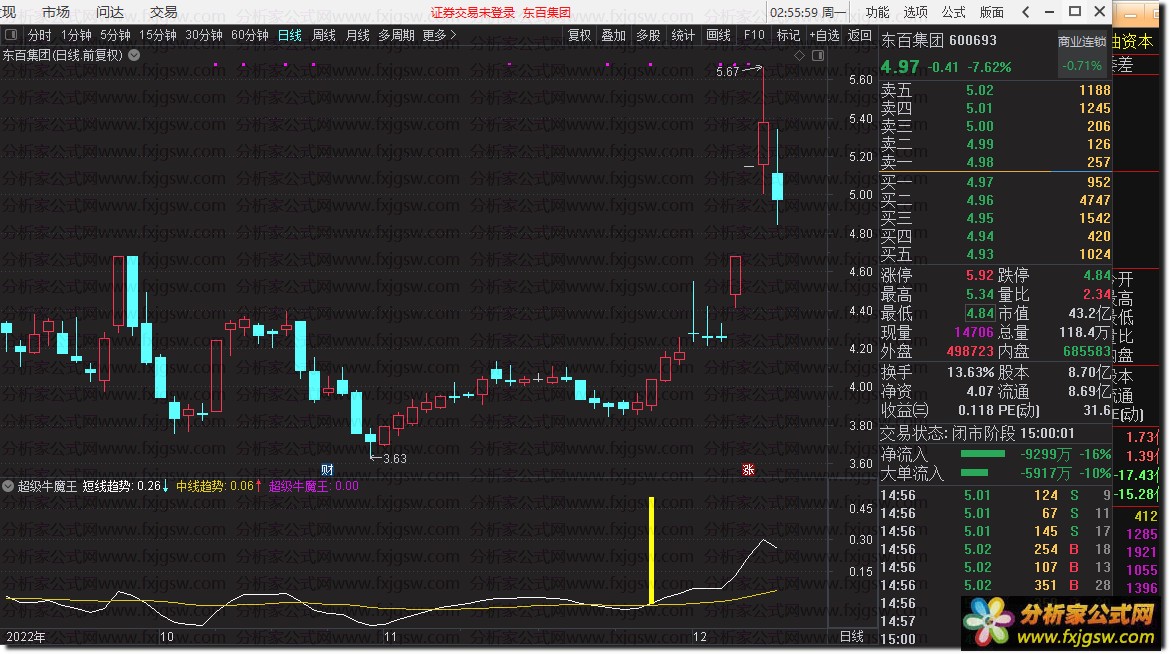Maximize the trading software window
This screenshot has height=654, width=1171.
pos(1075,11)
